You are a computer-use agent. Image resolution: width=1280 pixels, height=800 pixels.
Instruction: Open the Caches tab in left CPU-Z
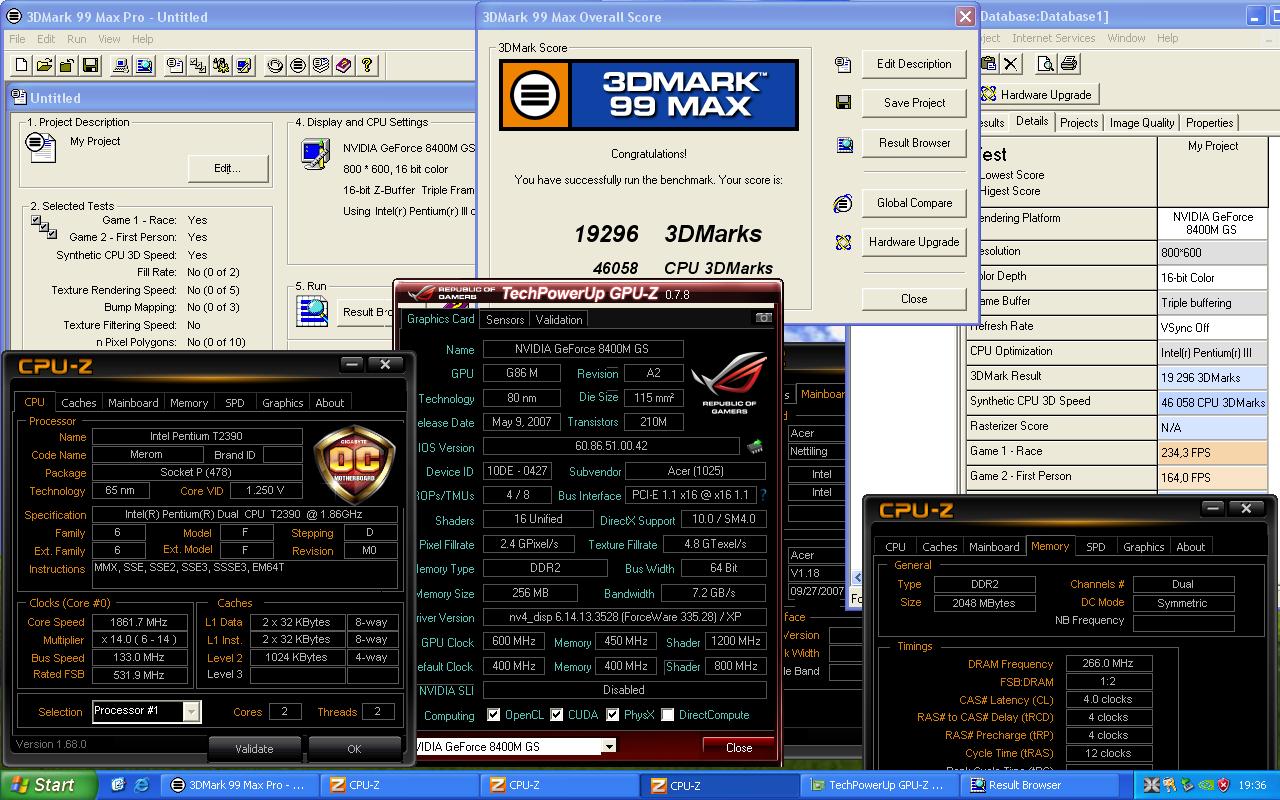tap(79, 402)
